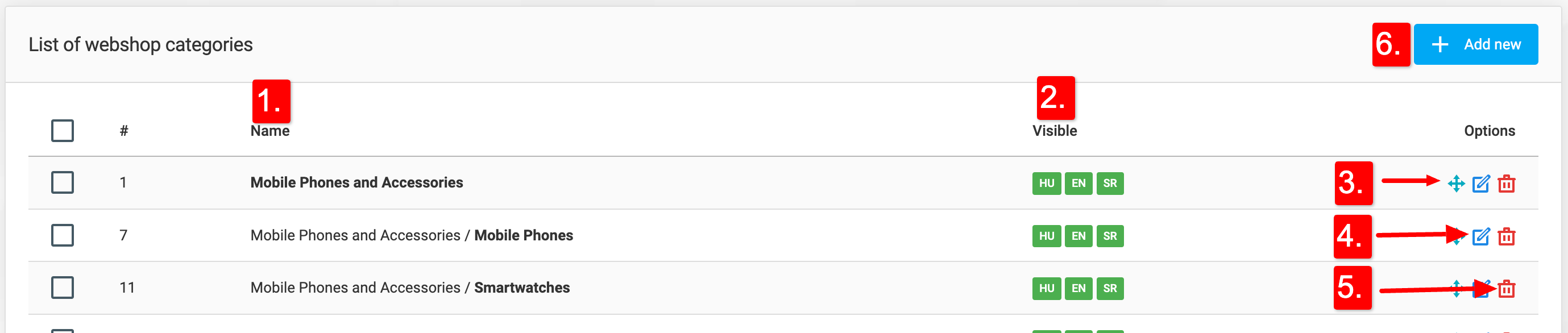Click the delete trash icon for Mobile Phones and Accessories
This screenshot has height=333, width=1568.
1507,182
